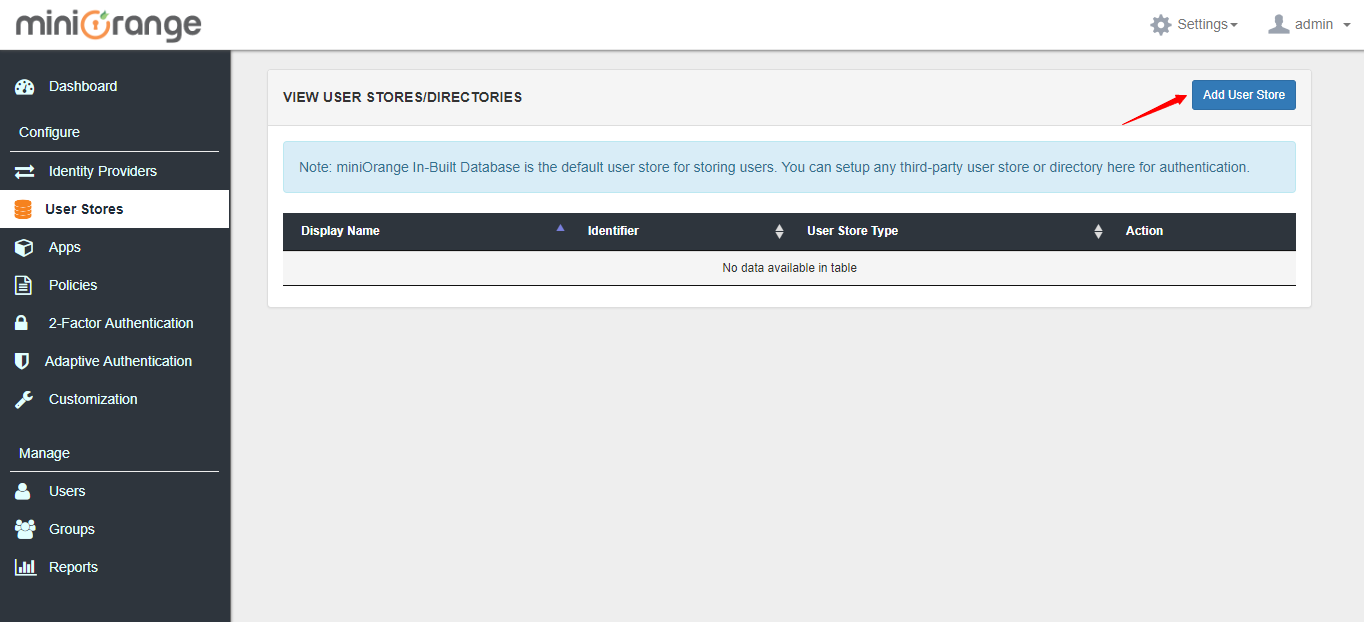This screenshot has height=622, width=1364.
Task: Select the Apps icon in the sidebar
Action: pyautogui.click(x=24, y=247)
